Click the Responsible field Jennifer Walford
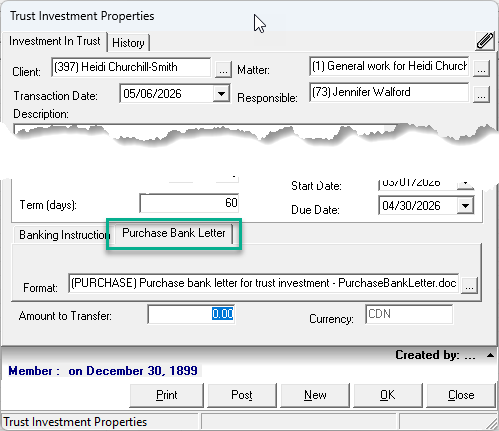The height and width of the screenshot is (431, 499). click(x=389, y=92)
